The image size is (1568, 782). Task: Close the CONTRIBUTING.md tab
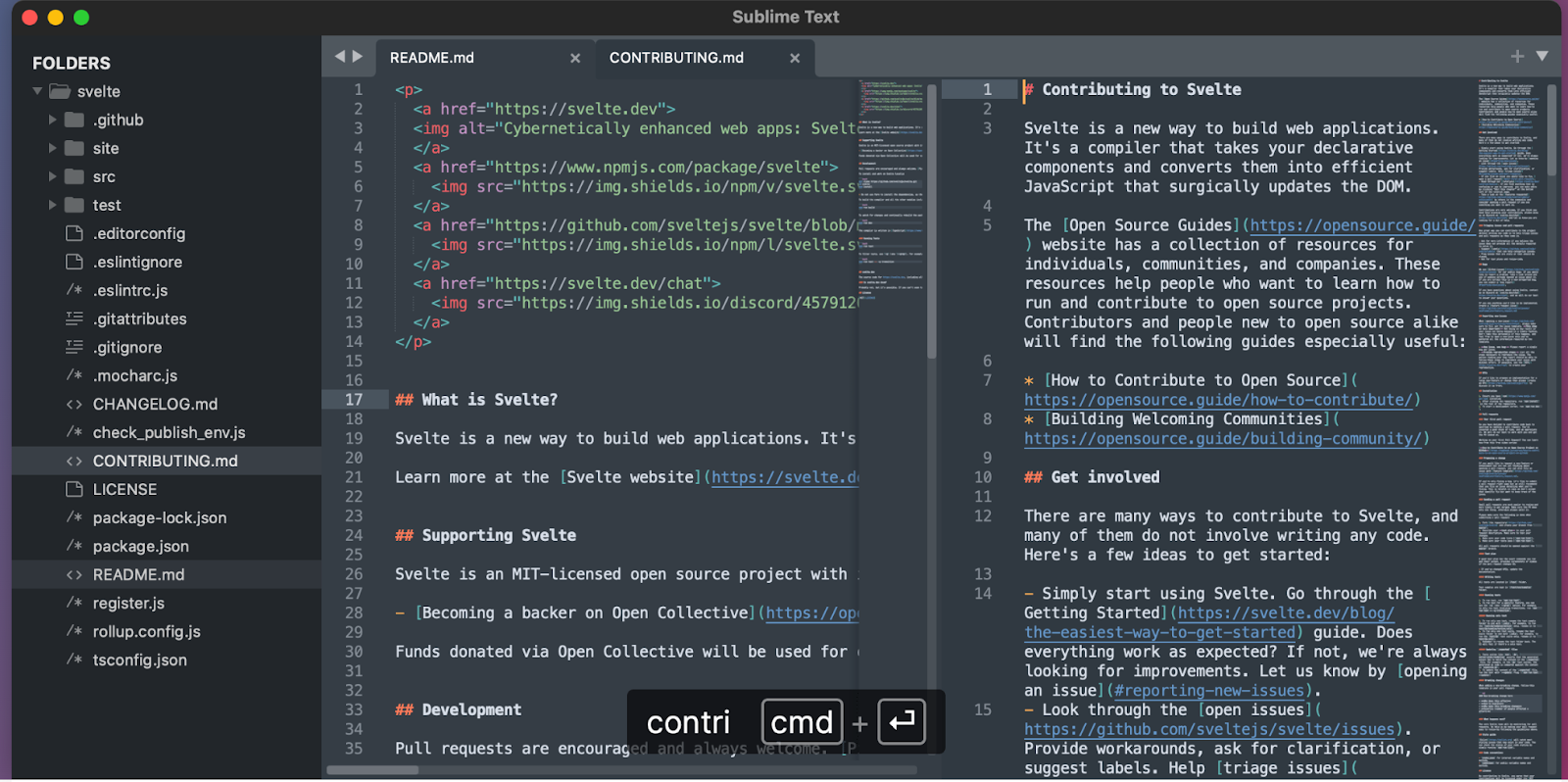795,58
